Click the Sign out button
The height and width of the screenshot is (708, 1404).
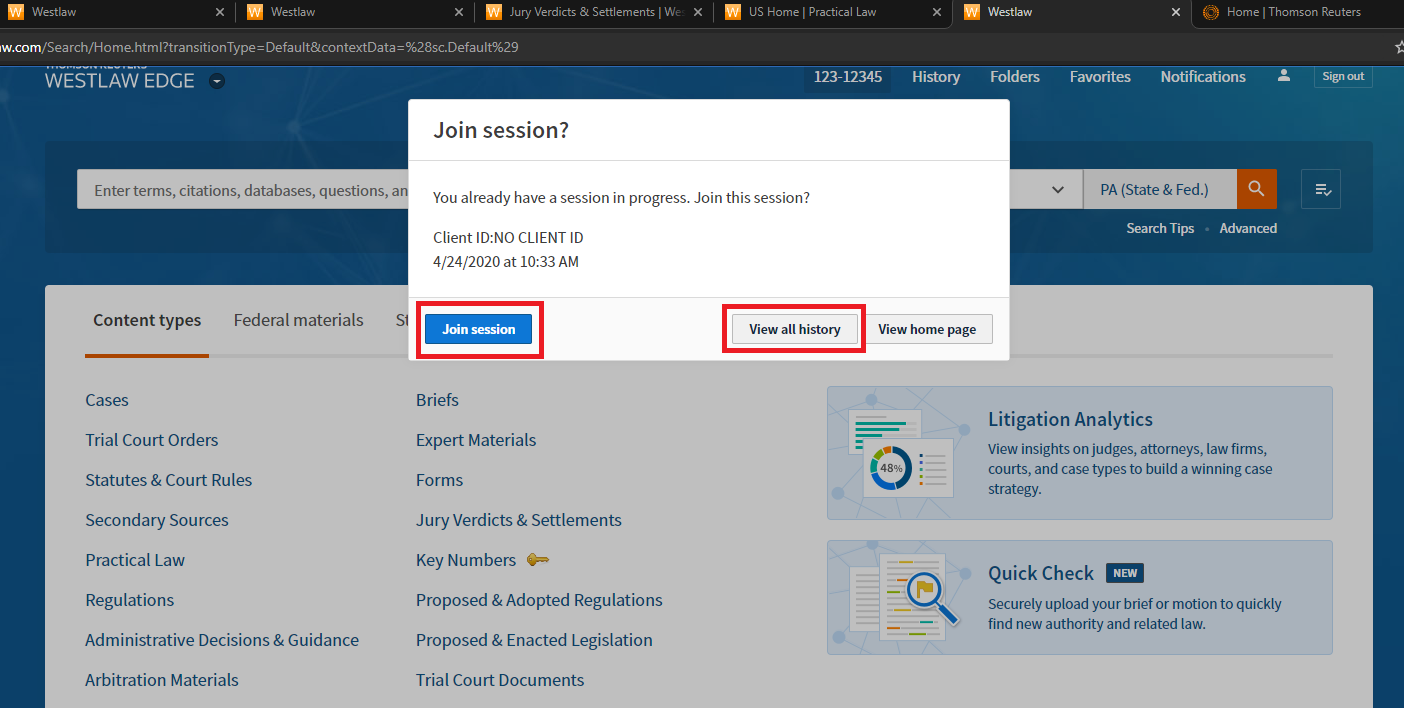click(x=1342, y=76)
